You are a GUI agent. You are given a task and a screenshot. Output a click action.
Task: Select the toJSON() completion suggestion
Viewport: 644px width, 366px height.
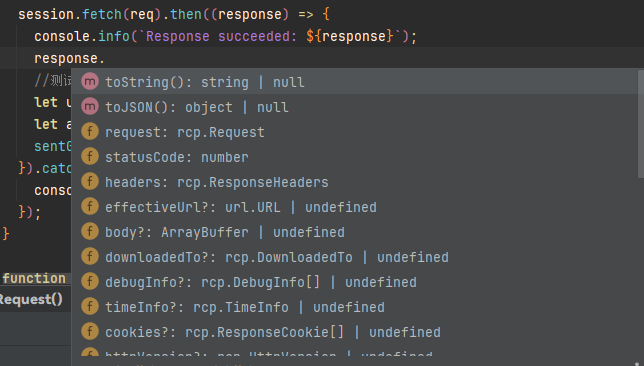[355, 107]
